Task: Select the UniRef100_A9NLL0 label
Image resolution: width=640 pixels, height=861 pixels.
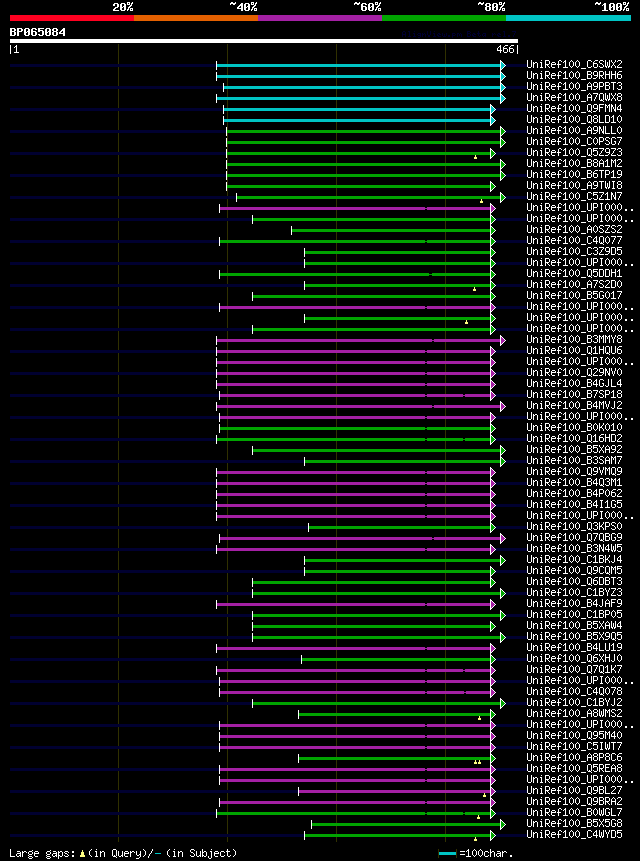Action: (x=574, y=130)
